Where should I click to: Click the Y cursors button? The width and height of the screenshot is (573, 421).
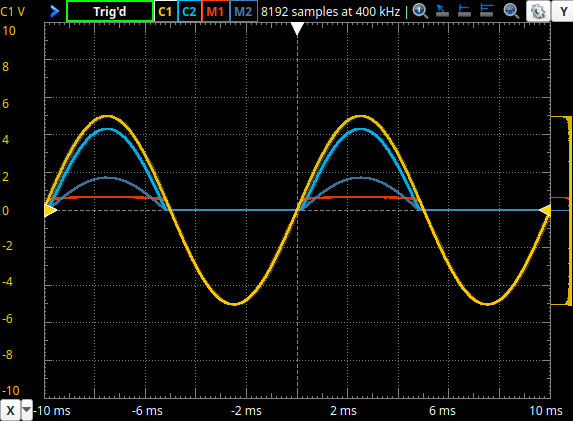(563, 11)
